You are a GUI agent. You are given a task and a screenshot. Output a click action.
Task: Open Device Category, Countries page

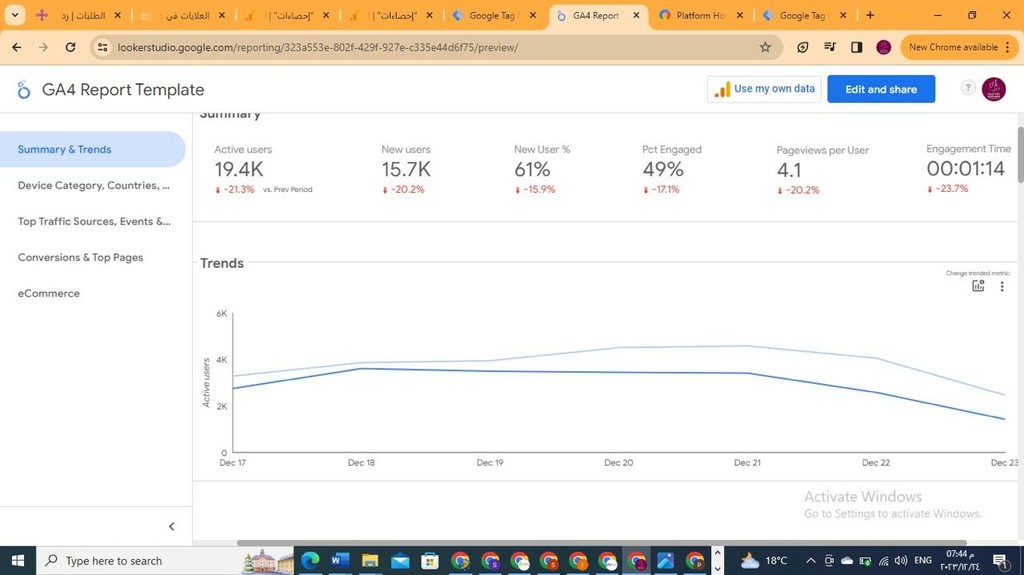93,186
